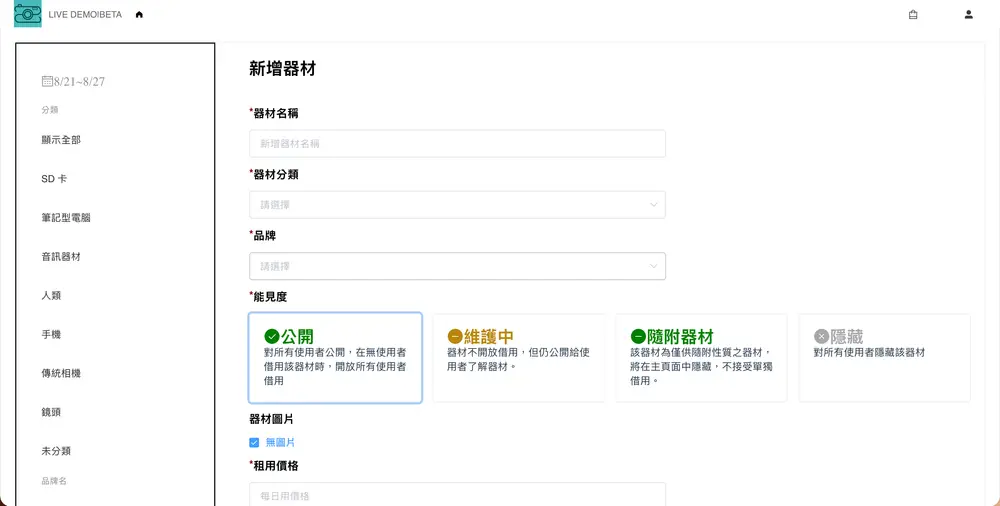Click the arrow in 品牌 select
The height and width of the screenshot is (506, 1000).
[x=653, y=266]
